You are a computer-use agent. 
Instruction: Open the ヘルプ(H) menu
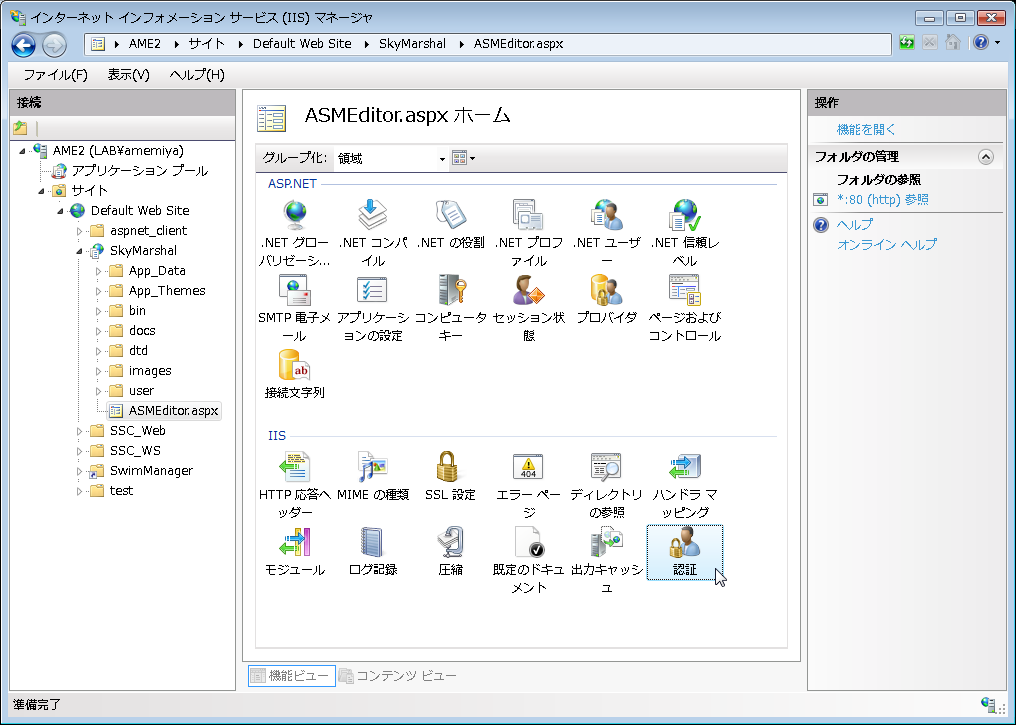click(197, 75)
